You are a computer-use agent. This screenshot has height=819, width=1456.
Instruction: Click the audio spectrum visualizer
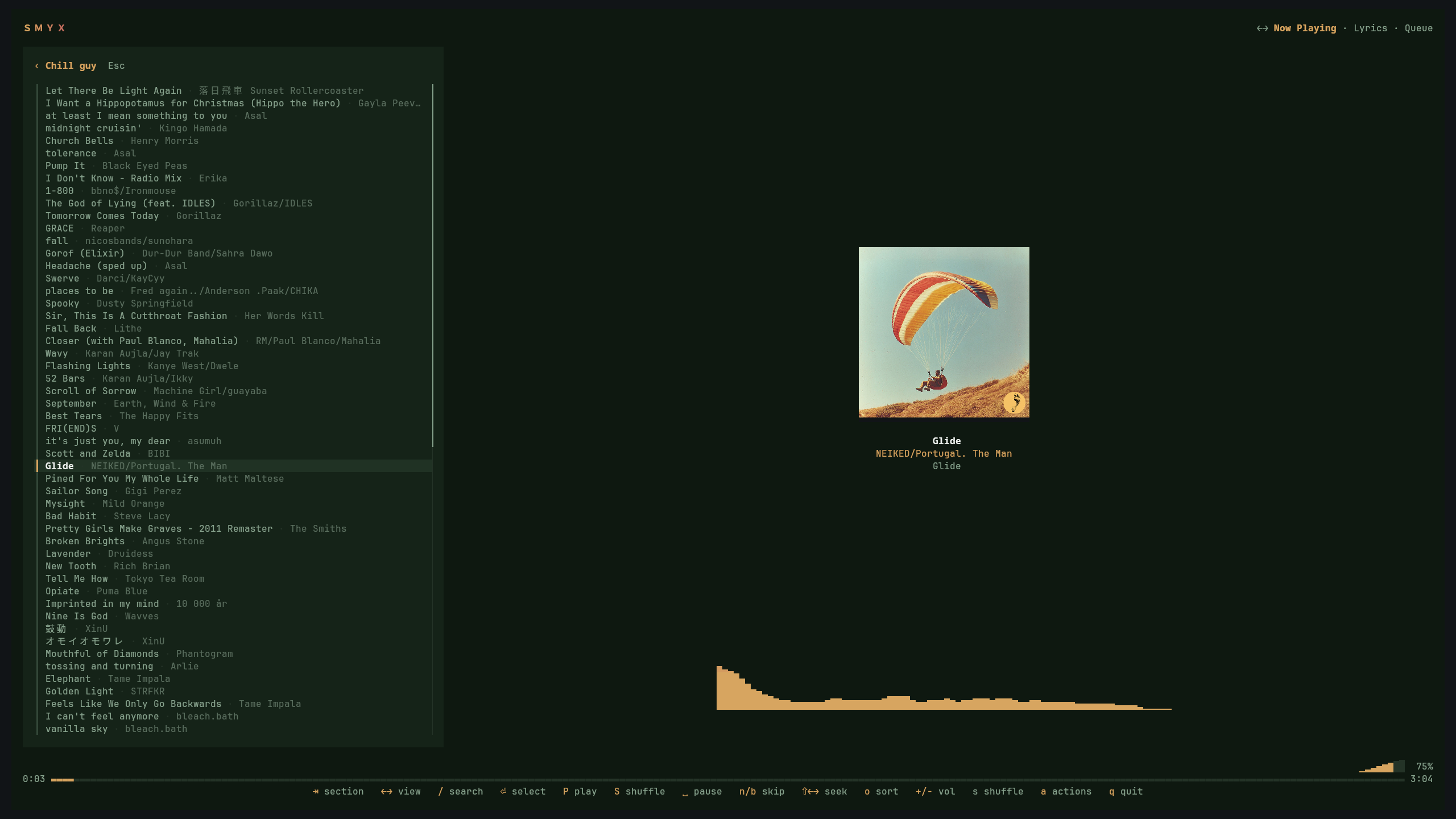coord(944,688)
